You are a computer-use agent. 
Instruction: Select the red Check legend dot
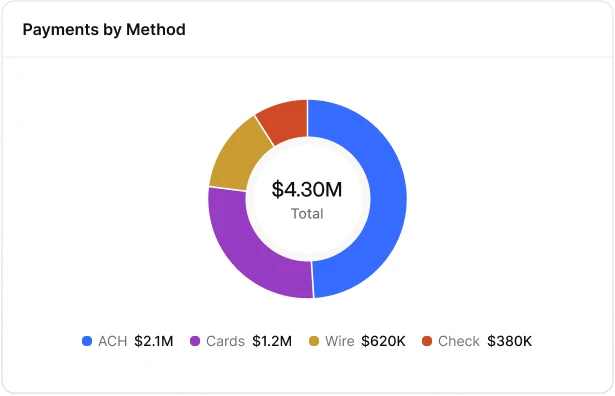(427, 341)
